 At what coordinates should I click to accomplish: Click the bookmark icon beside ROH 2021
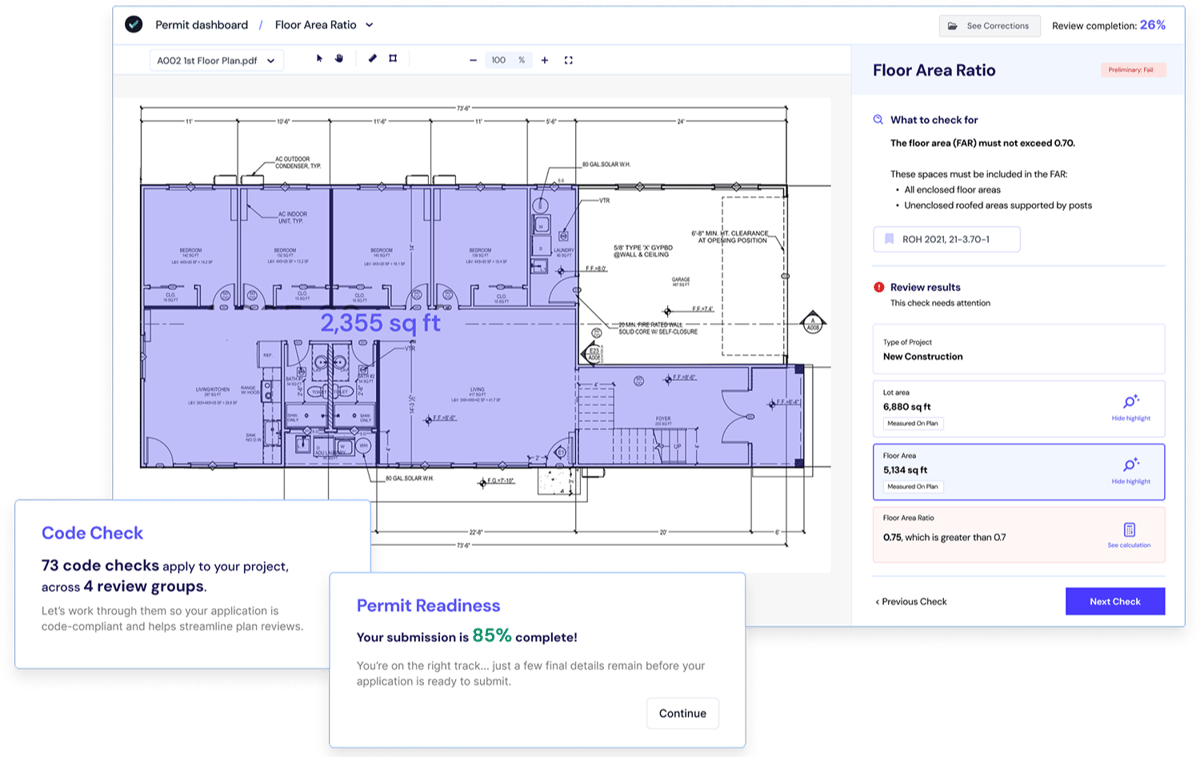888,239
